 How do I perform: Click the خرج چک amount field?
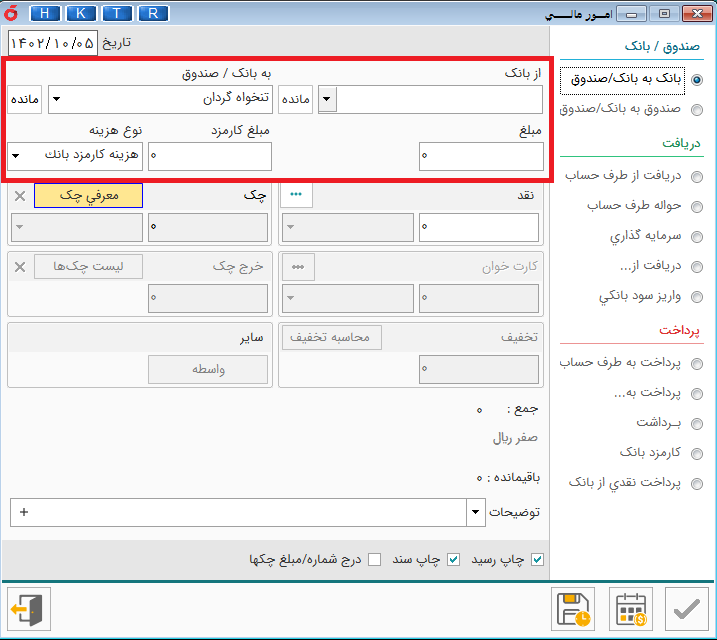[208, 298]
